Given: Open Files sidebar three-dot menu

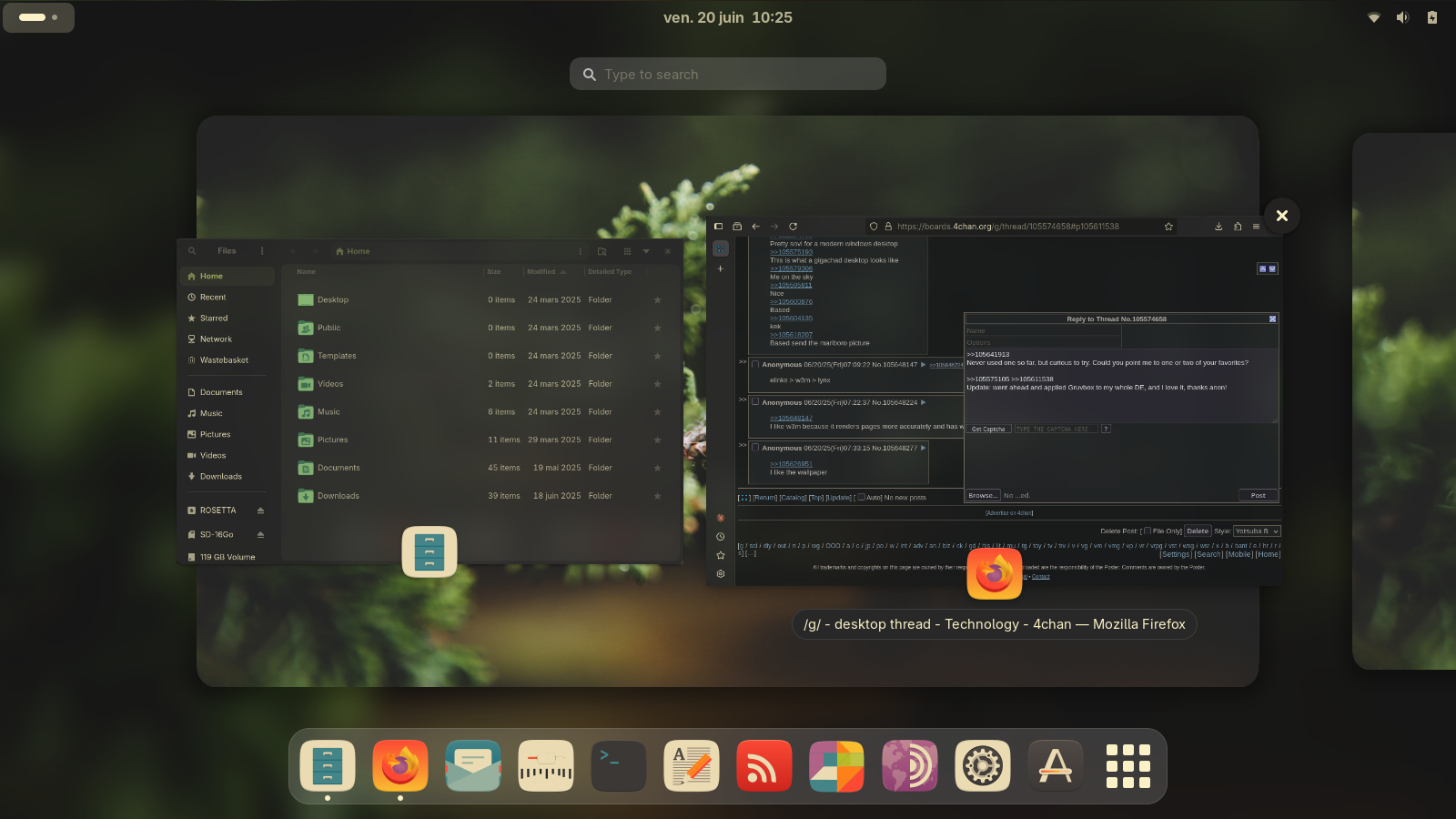Looking at the screenshot, I should pos(262,251).
